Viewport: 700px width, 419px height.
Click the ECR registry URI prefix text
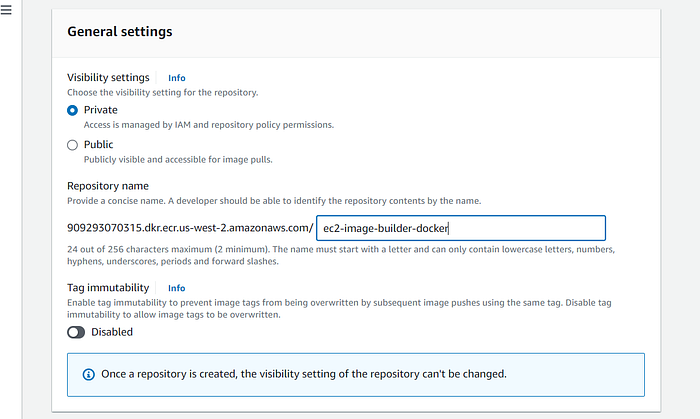point(190,228)
